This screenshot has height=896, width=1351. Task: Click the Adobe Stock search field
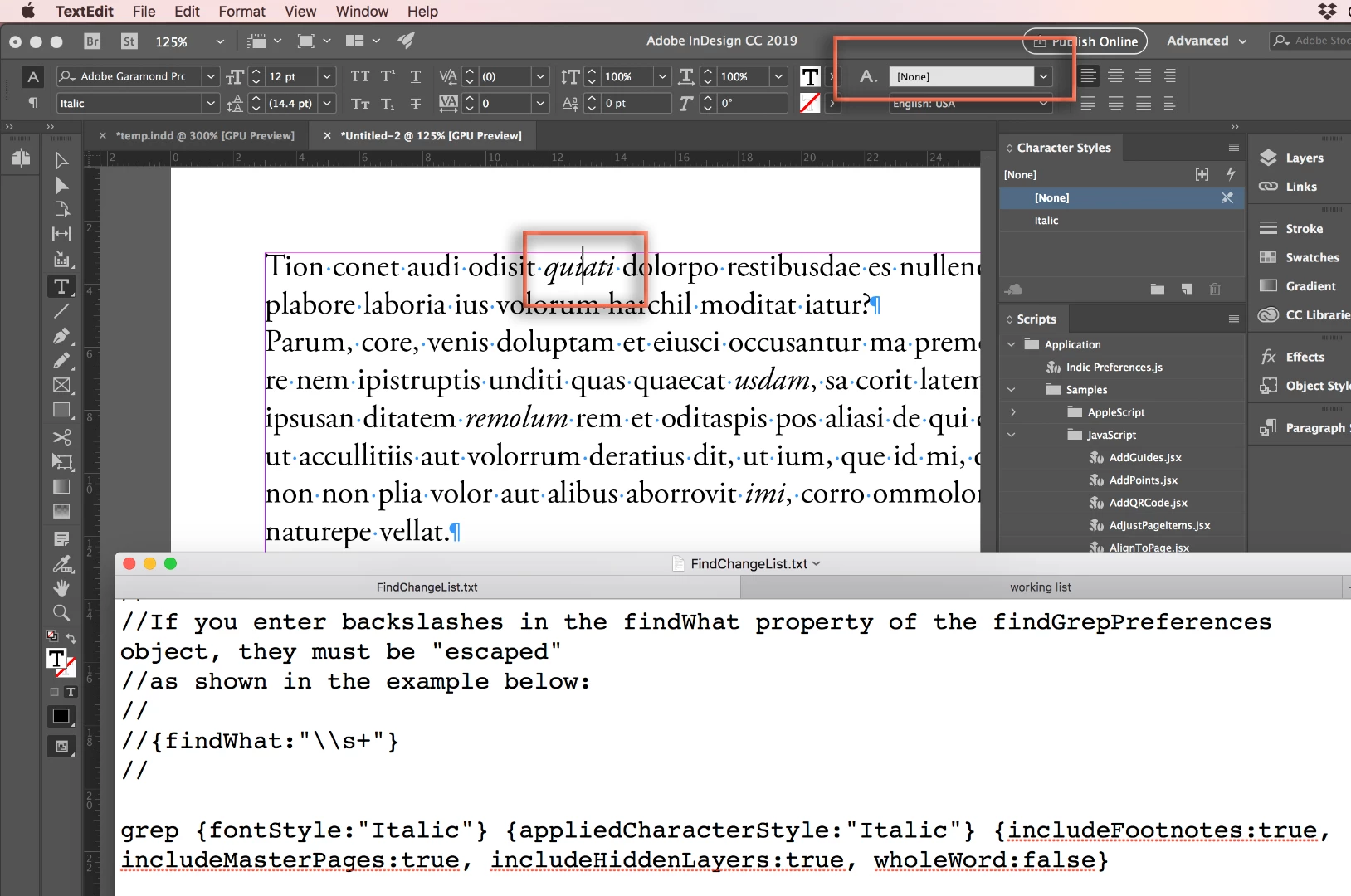pyautogui.click(x=1311, y=41)
